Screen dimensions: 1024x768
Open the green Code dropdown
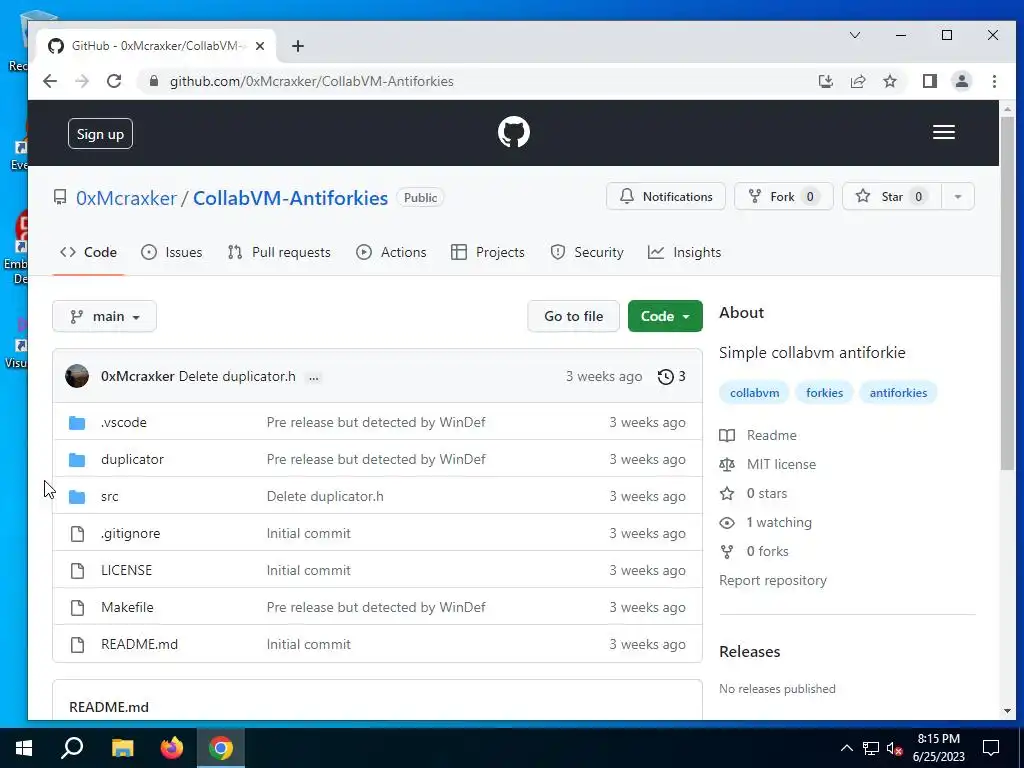[665, 316]
